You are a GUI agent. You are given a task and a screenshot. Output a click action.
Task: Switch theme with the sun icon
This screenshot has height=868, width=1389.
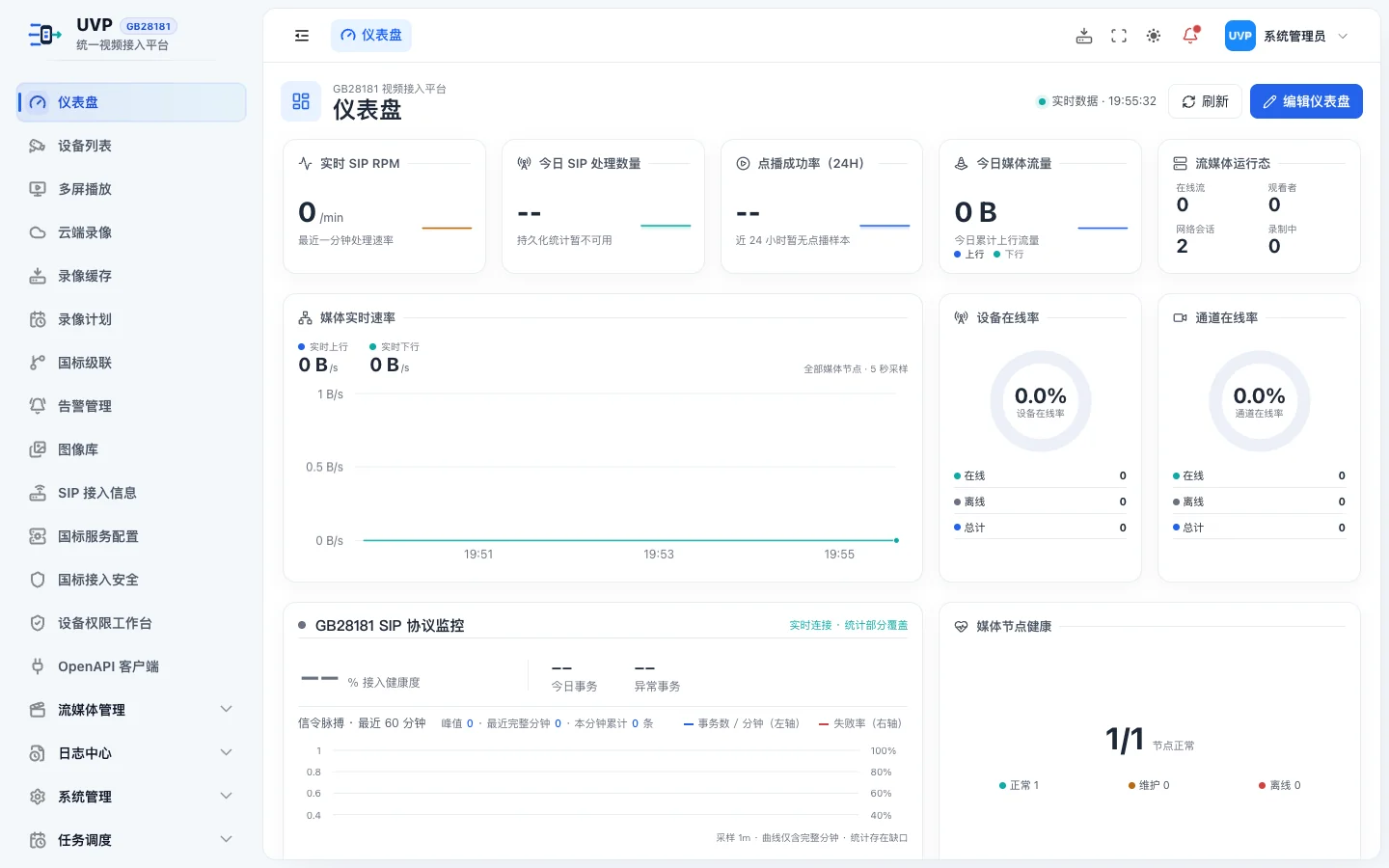1154,36
